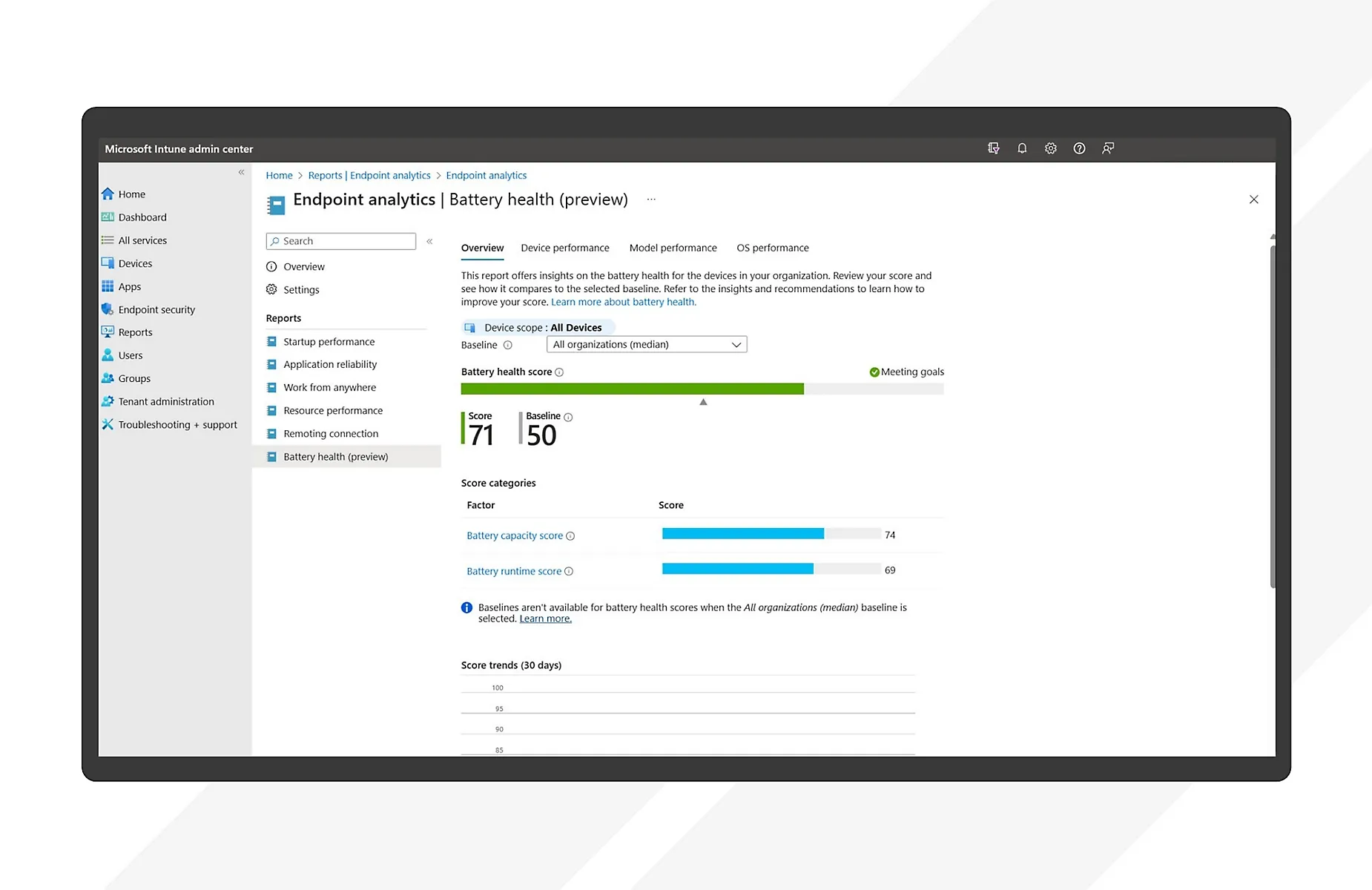The width and height of the screenshot is (1372, 890).
Task: Click the Score trends (30 days) heading
Action: [x=511, y=665]
